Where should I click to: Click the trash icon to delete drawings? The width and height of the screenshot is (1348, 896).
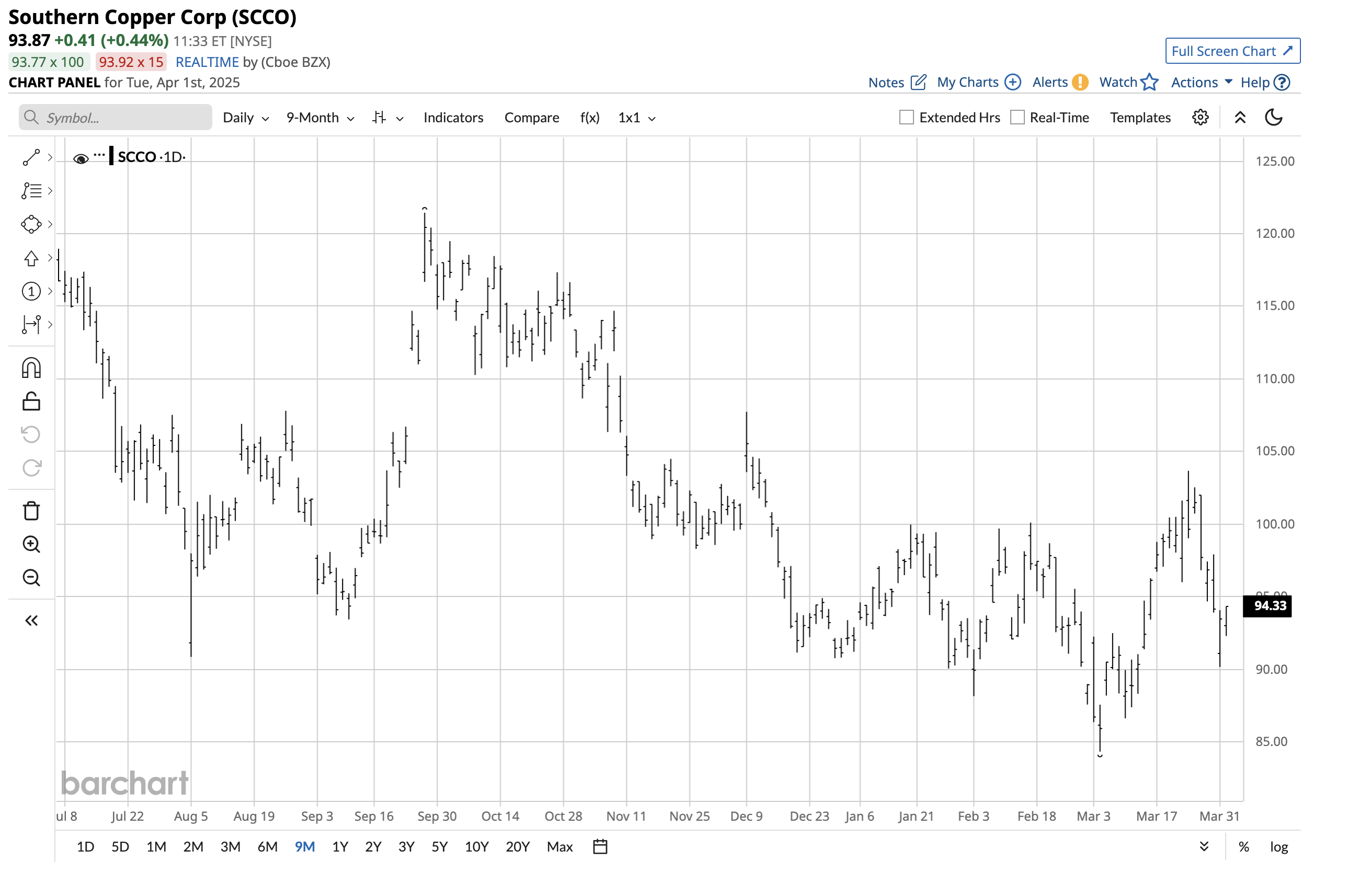point(31,510)
